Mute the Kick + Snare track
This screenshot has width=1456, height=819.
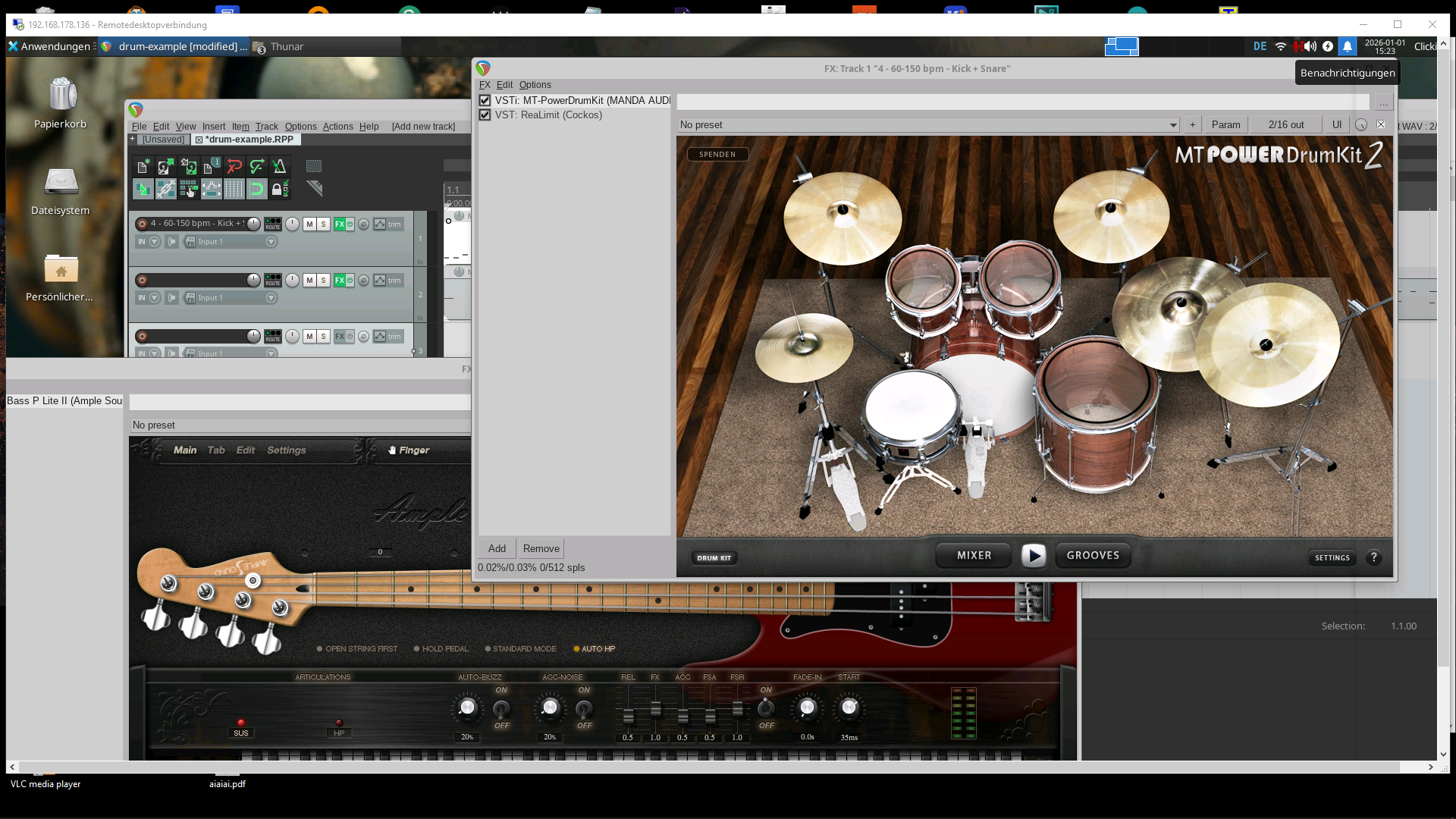pyautogui.click(x=309, y=224)
